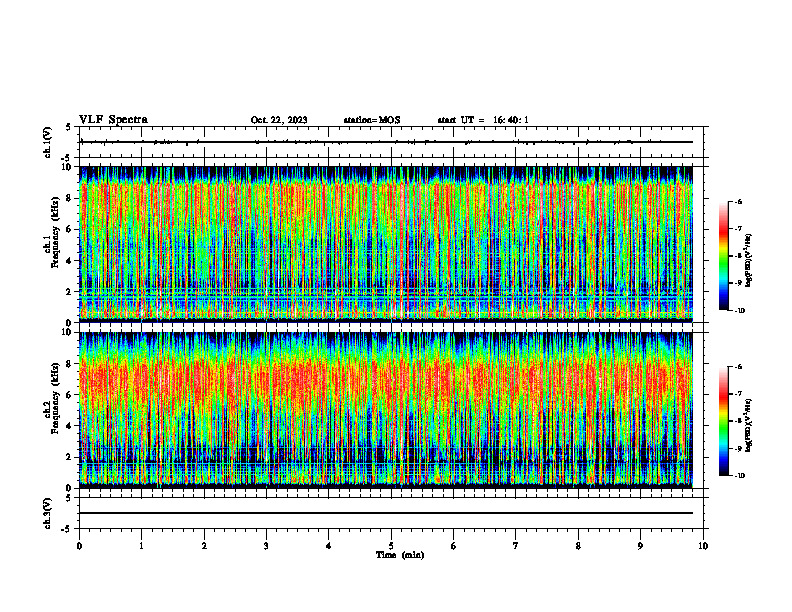Click time axis tick label "3"
The image size is (792, 612).
266,546
